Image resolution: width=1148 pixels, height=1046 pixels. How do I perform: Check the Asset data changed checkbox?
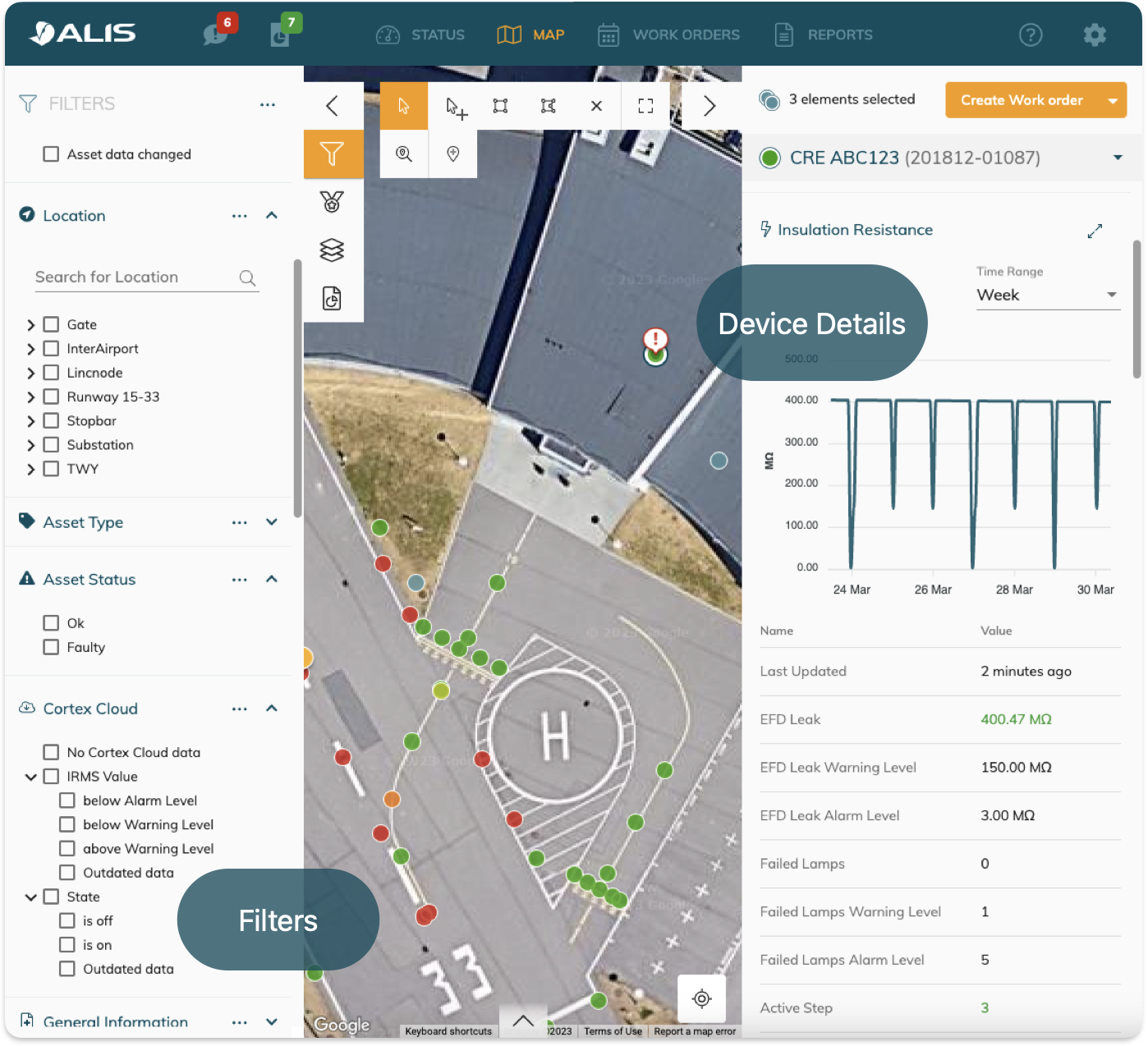[x=51, y=154]
